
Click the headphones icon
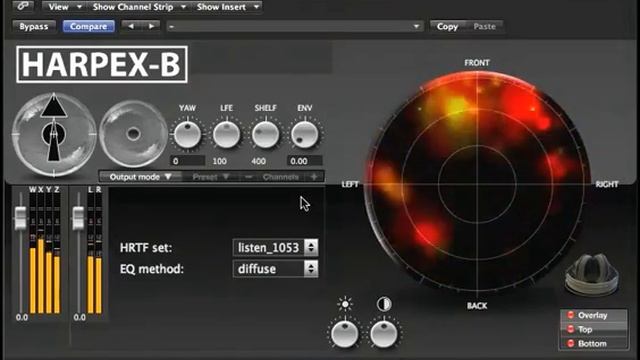[592, 273]
